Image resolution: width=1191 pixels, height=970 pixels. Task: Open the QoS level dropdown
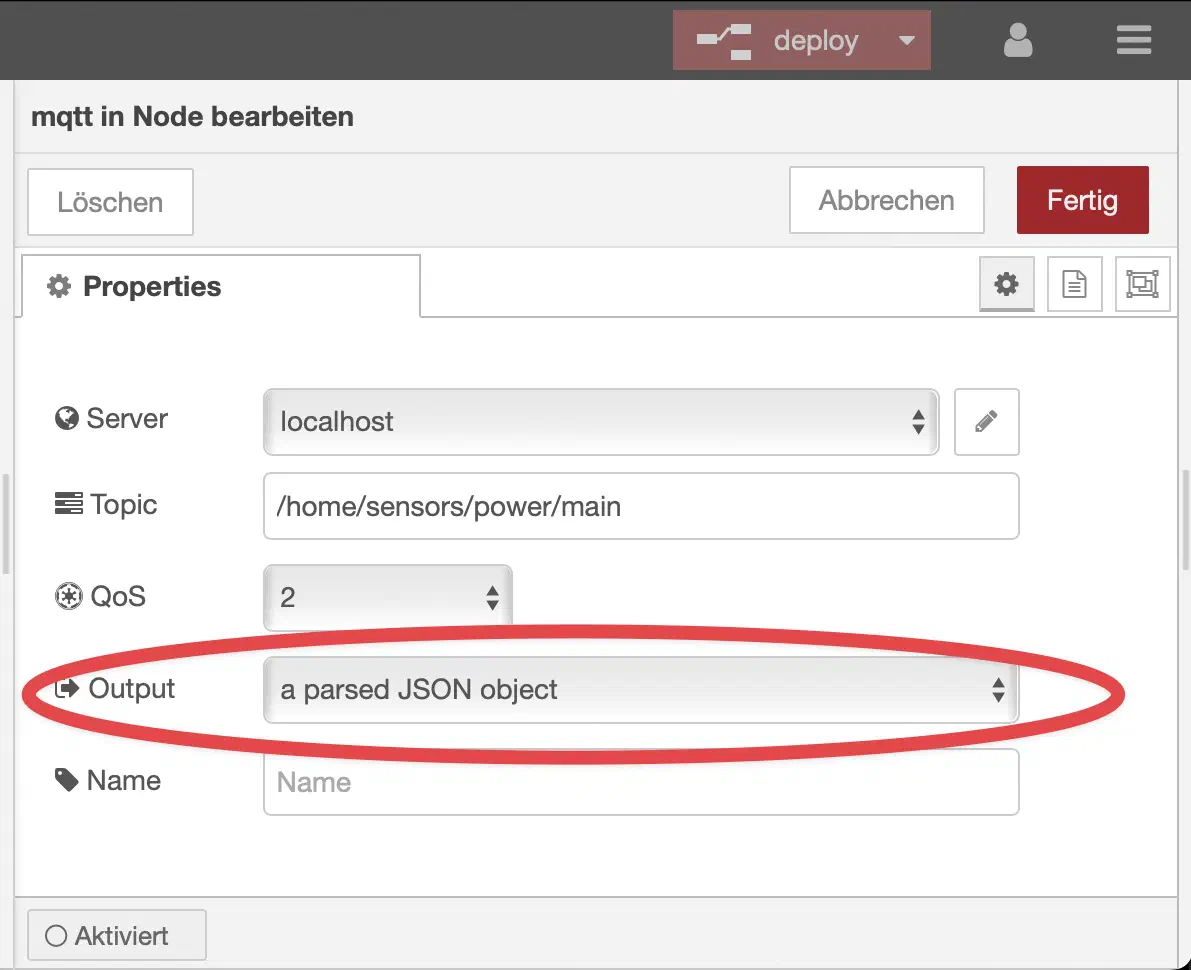point(388,596)
